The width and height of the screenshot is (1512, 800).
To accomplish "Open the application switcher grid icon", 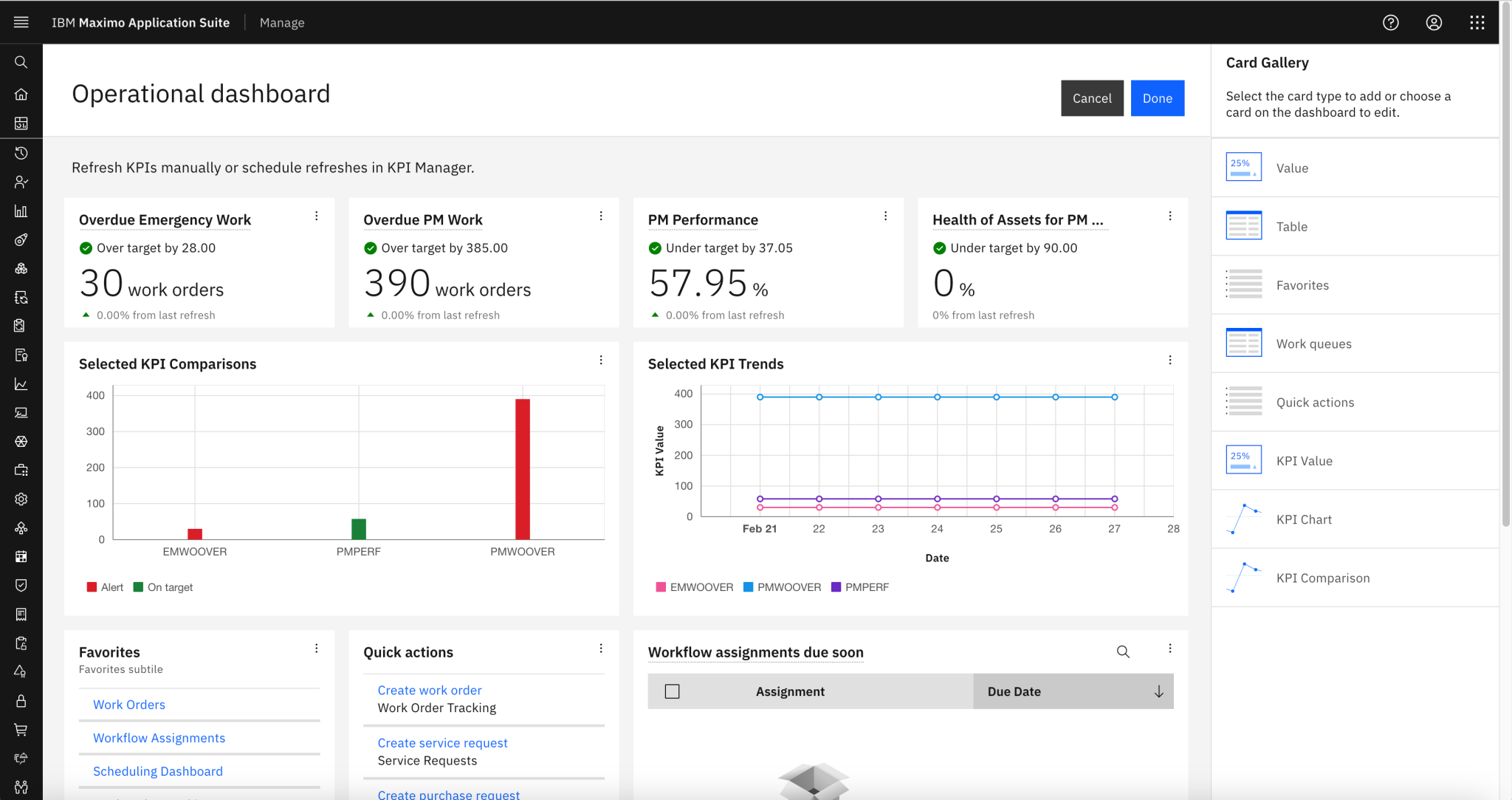I will coord(1476,22).
